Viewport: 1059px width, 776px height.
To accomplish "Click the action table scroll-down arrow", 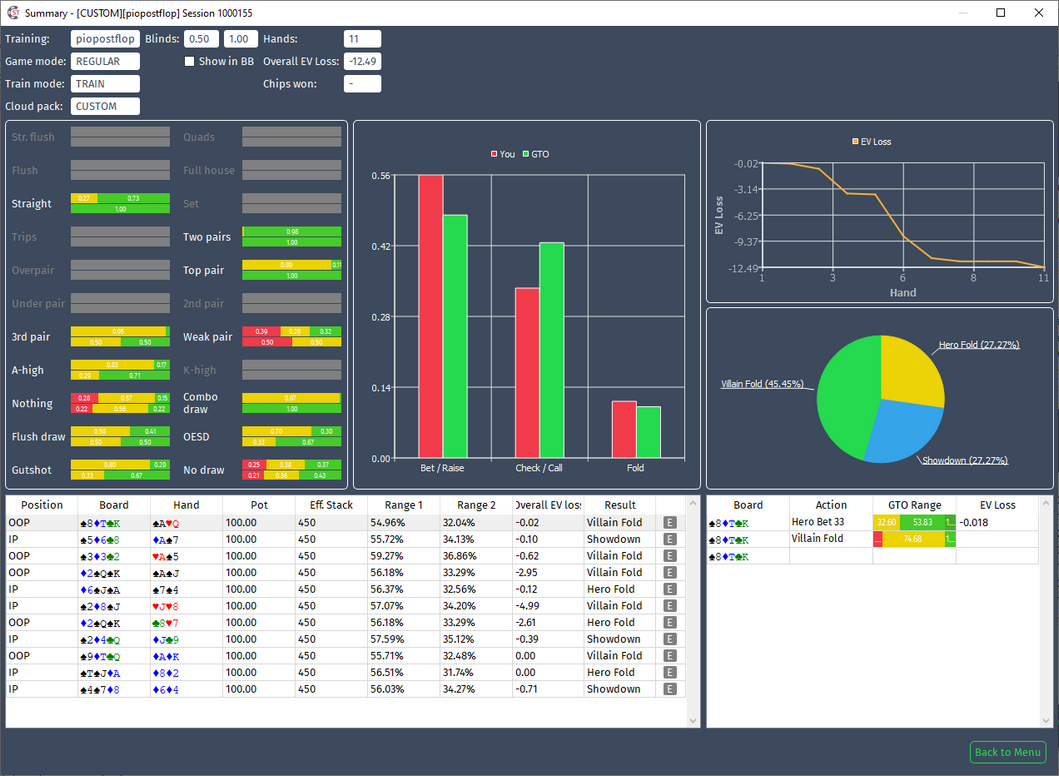I will coord(1046,721).
